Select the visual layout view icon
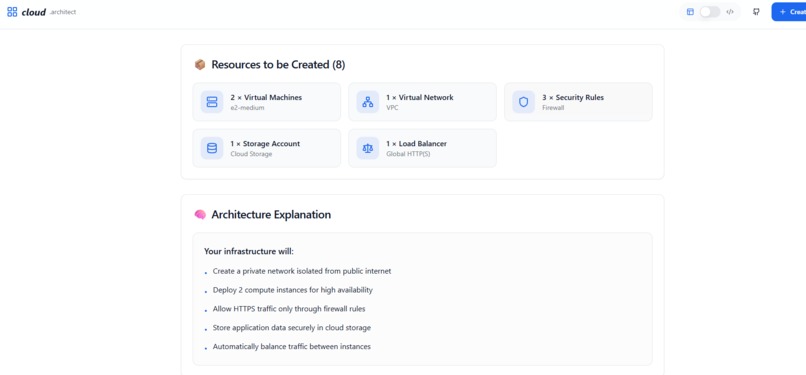 coord(690,12)
